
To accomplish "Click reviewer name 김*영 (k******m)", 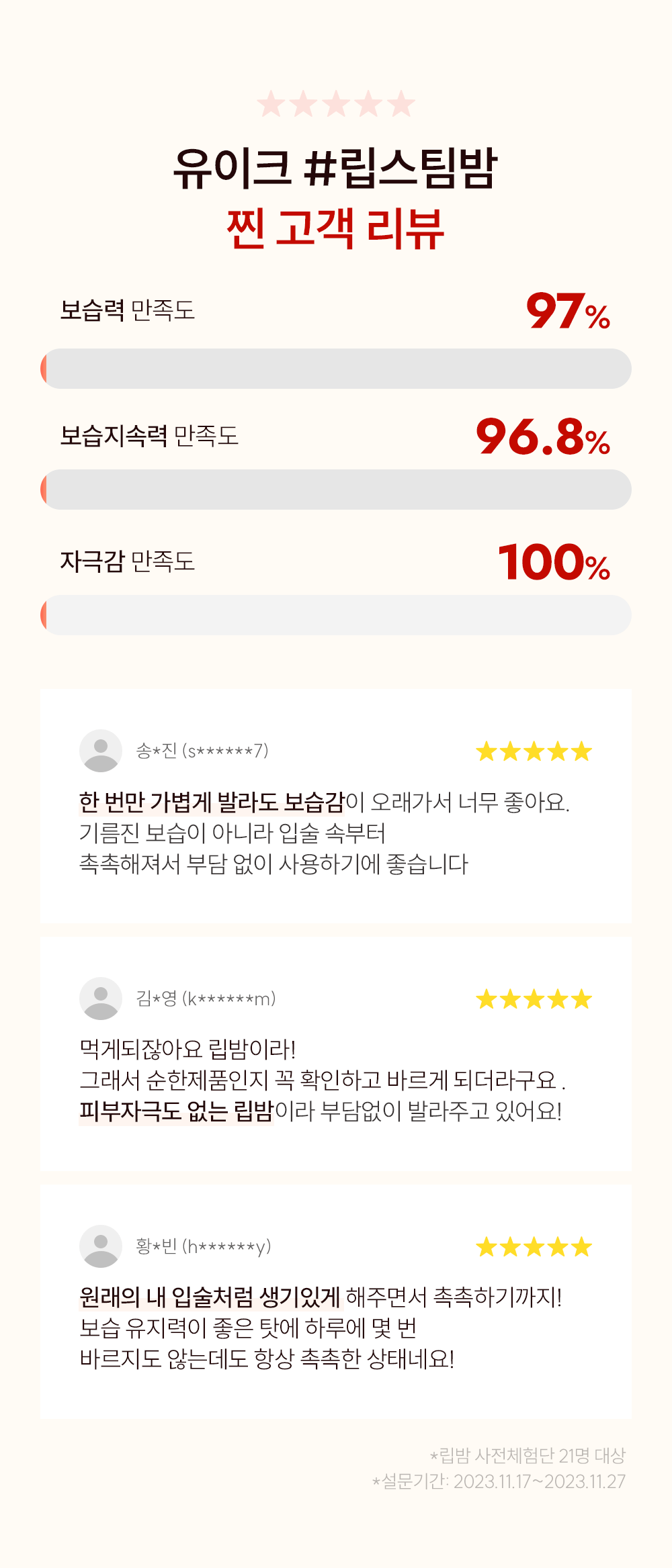I will [206, 999].
